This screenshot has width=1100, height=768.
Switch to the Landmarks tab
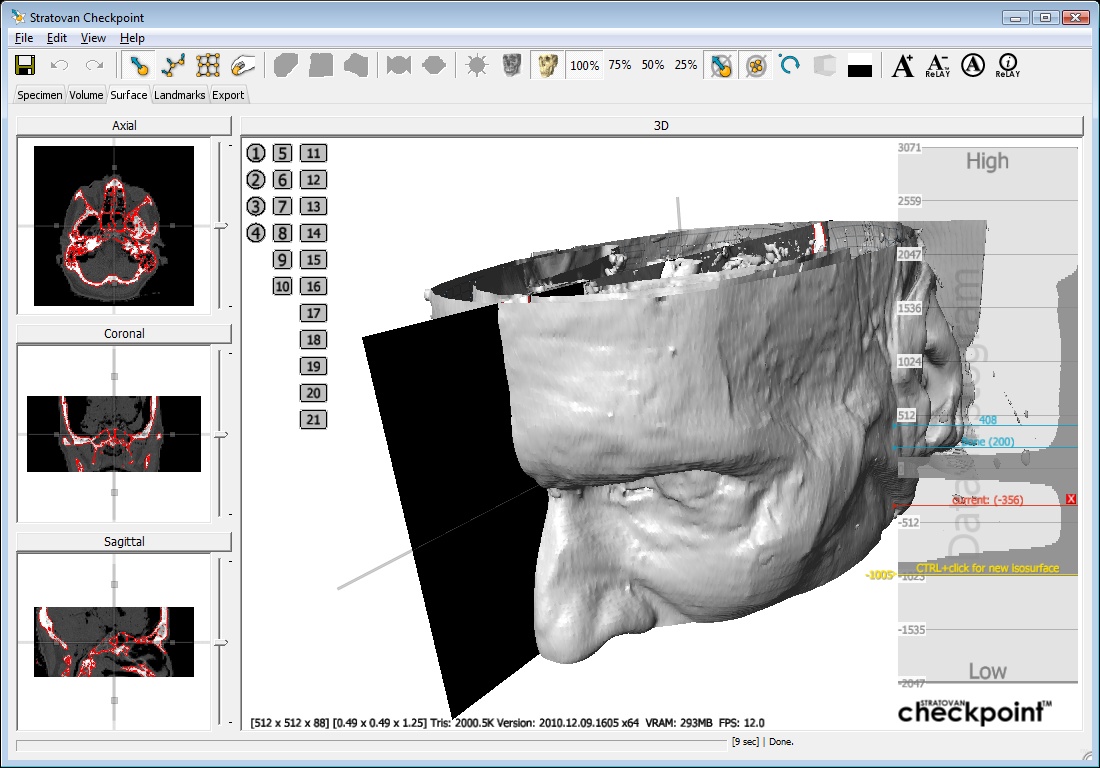pyautogui.click(x=180, y=95)
